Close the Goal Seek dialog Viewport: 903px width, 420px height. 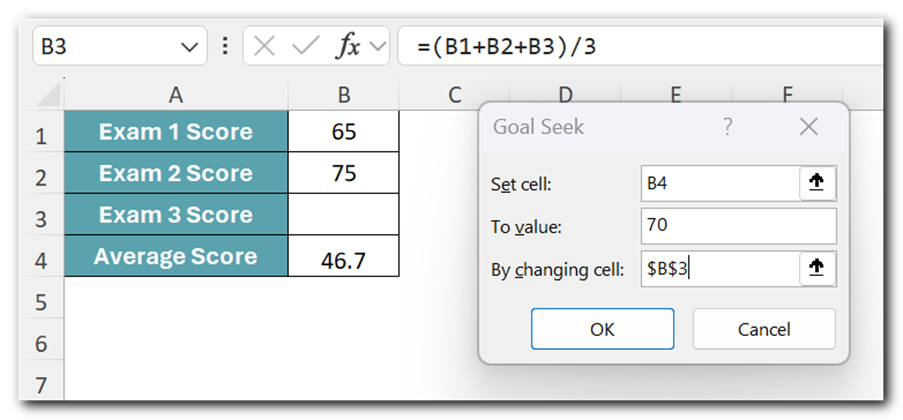pos(809,127)
